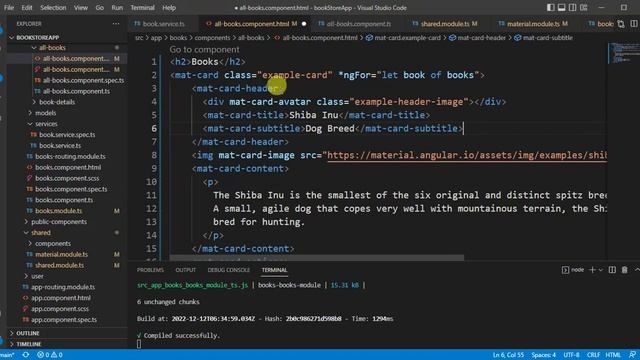Switch to the shared.module.ts tab
Viewport: 640px width, 360px height.
pos(445,24)
